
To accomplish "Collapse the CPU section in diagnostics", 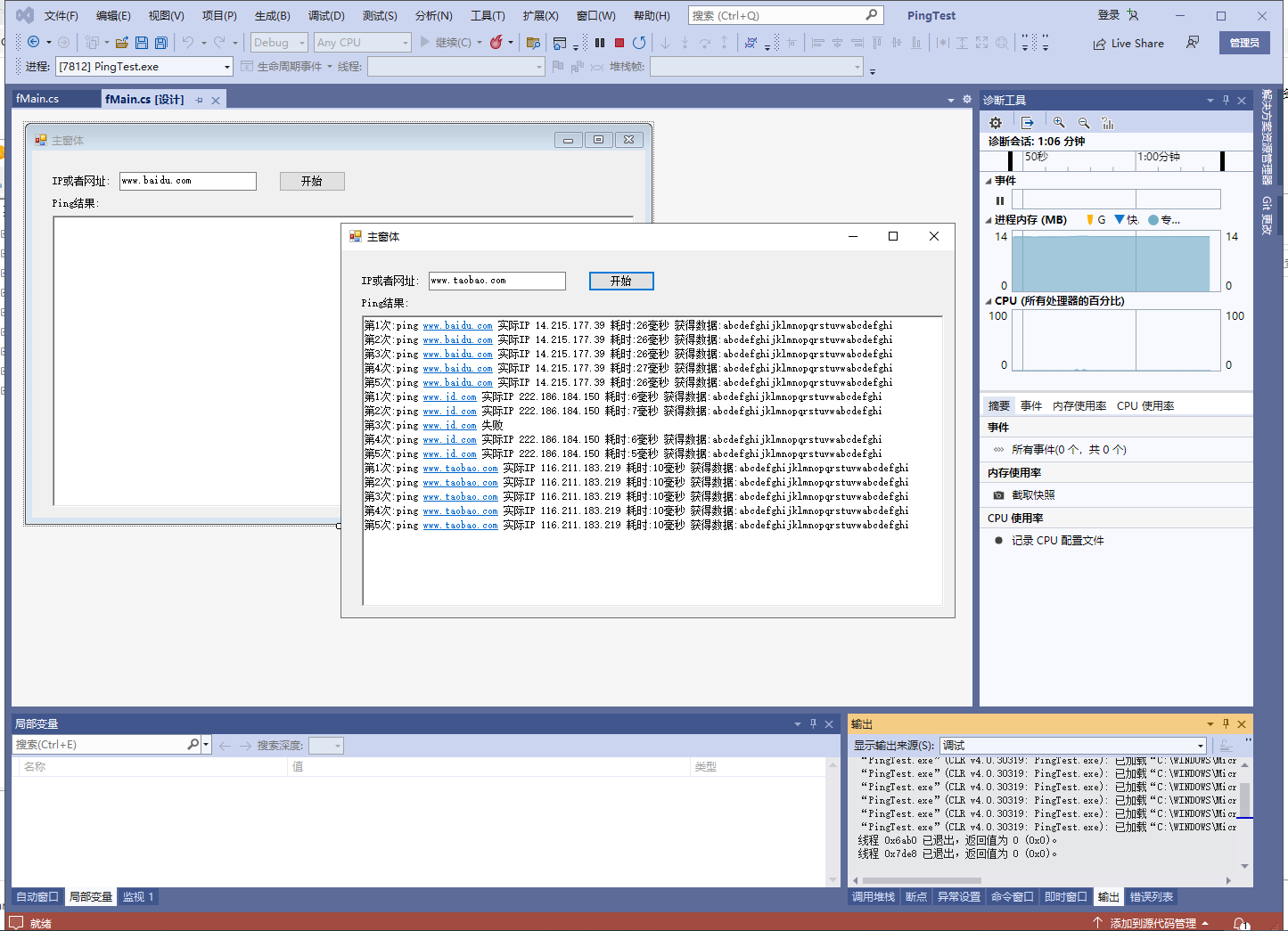I will 989,301.
